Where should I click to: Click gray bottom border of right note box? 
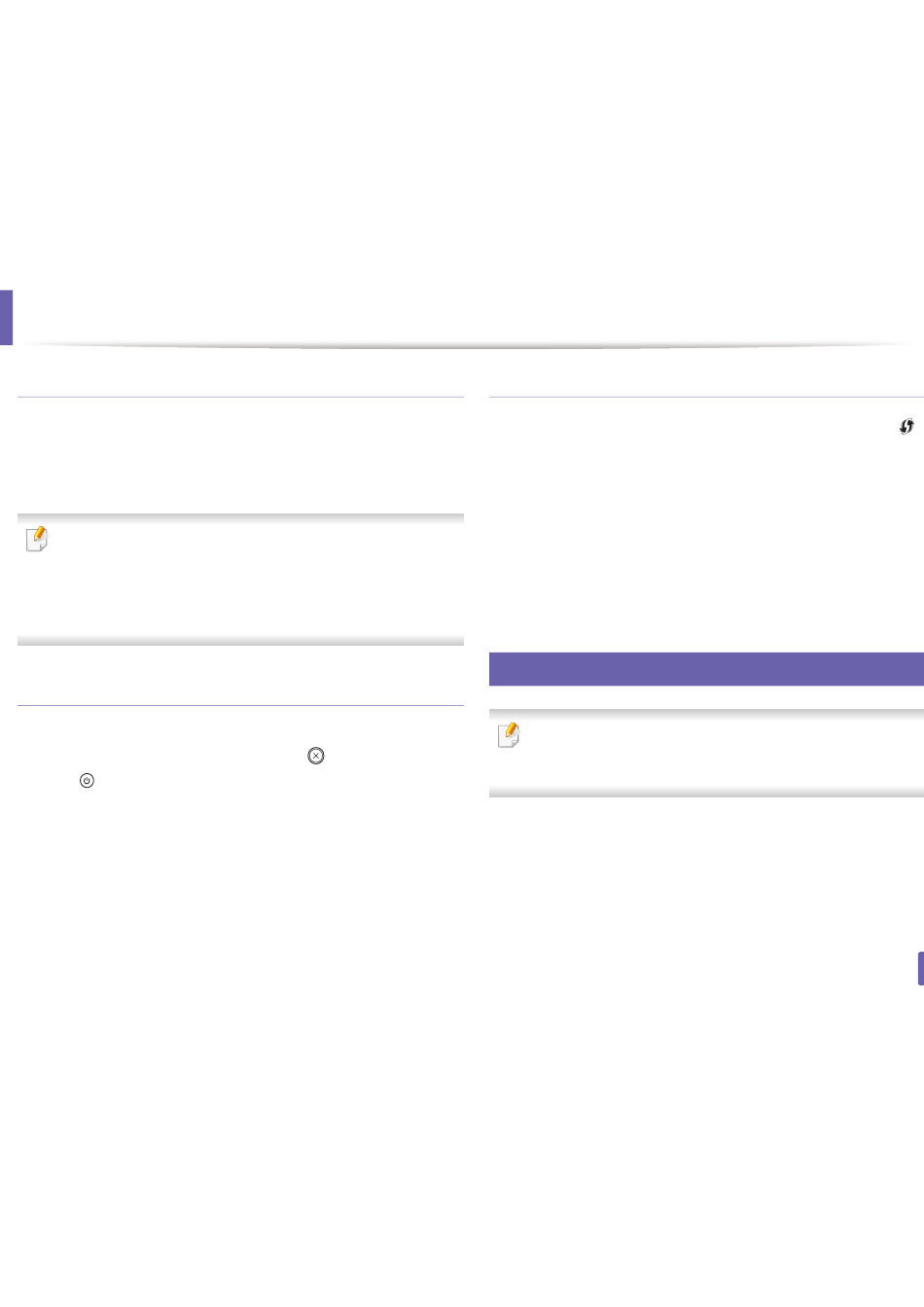(706, 793)
